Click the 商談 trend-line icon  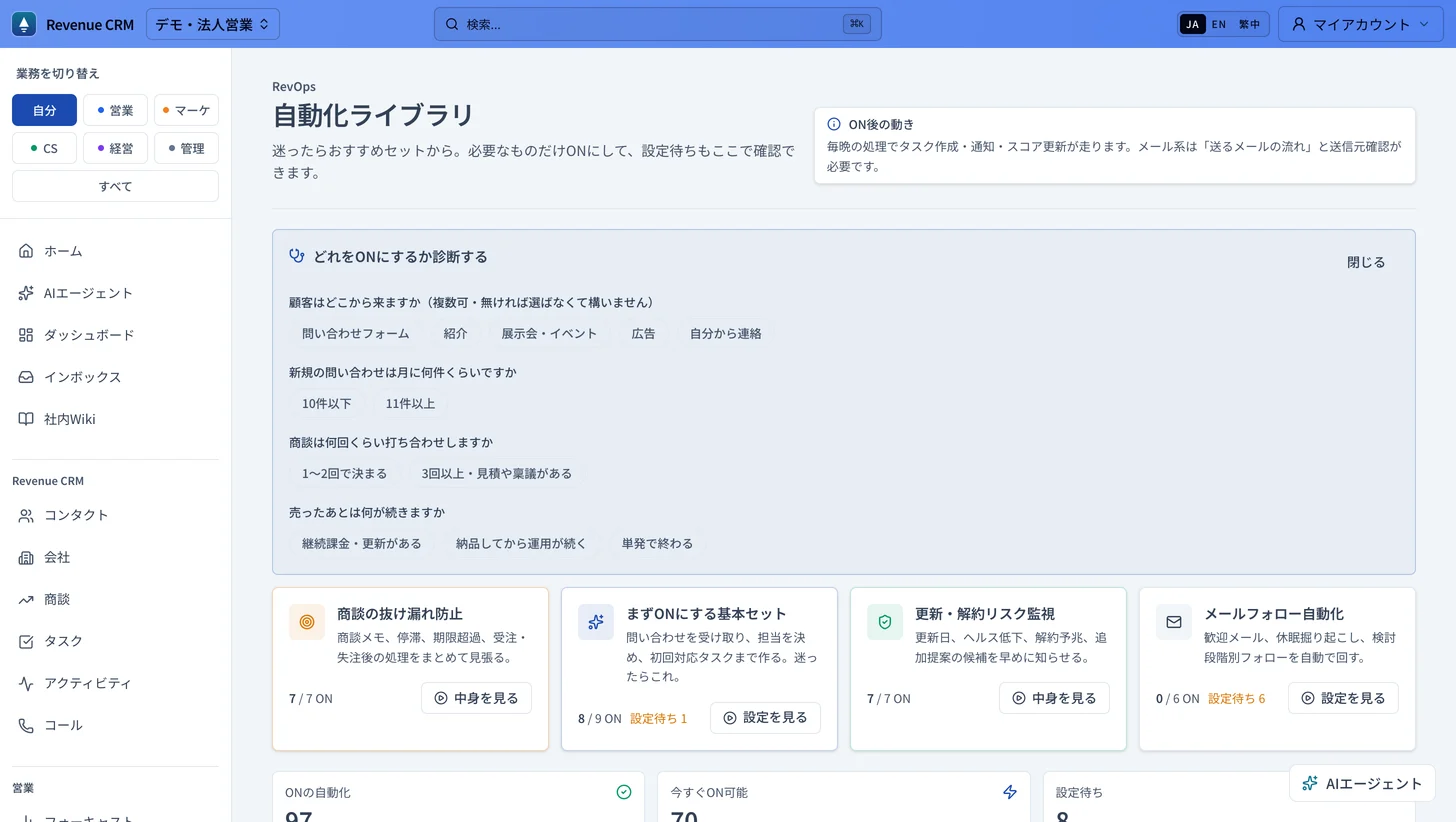[26, 599]
